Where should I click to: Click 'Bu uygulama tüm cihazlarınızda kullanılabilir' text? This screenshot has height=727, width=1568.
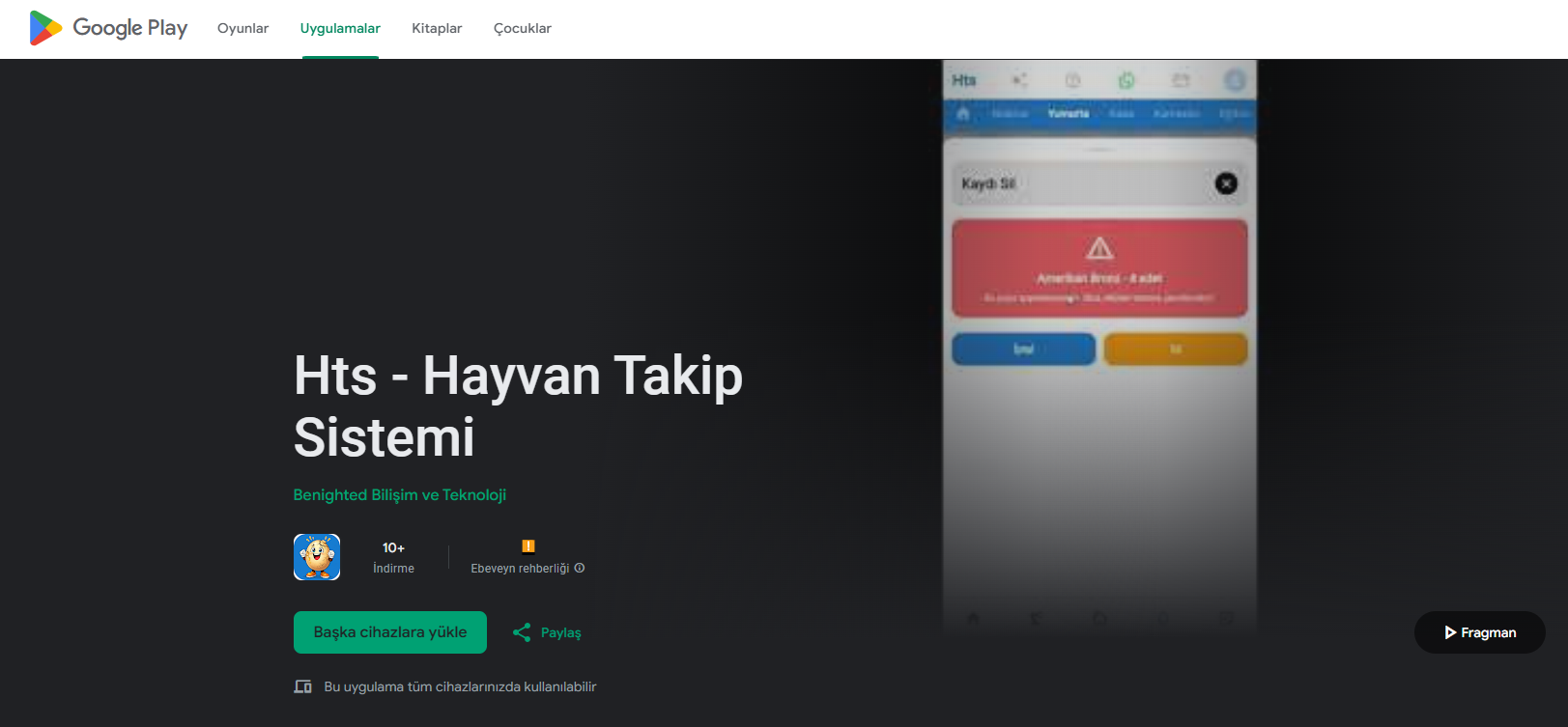click(460, 686)
